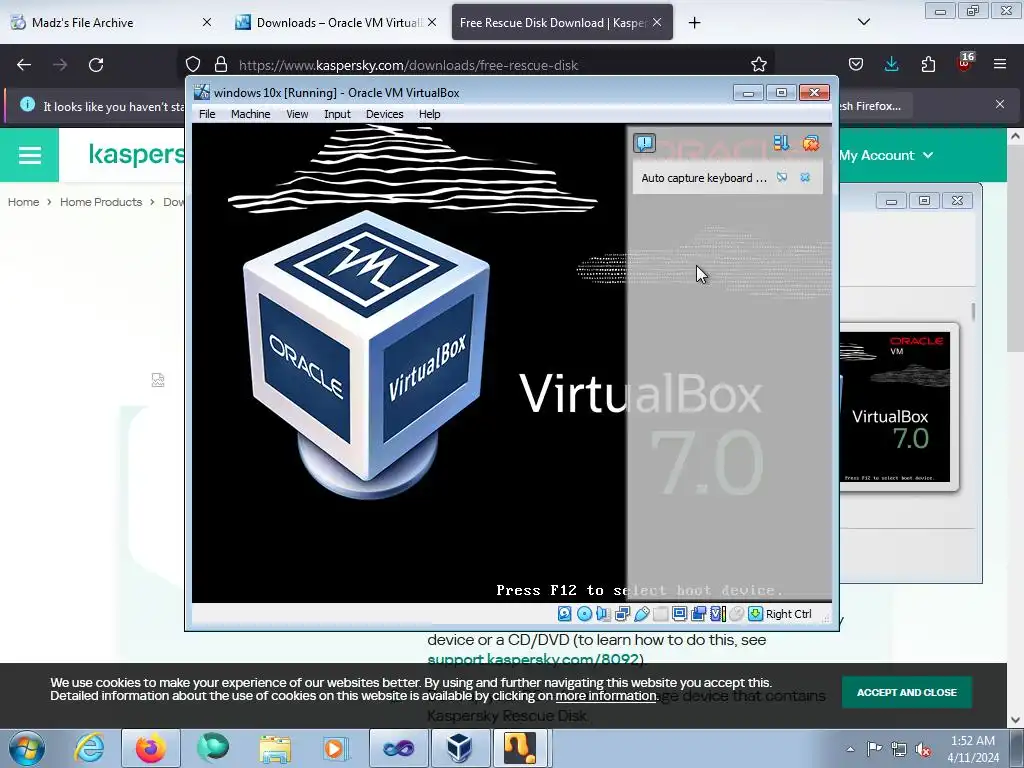Disable the Auto capture keyboard message icon
This screenshot has height=768, width=1024.
point(782,178)
